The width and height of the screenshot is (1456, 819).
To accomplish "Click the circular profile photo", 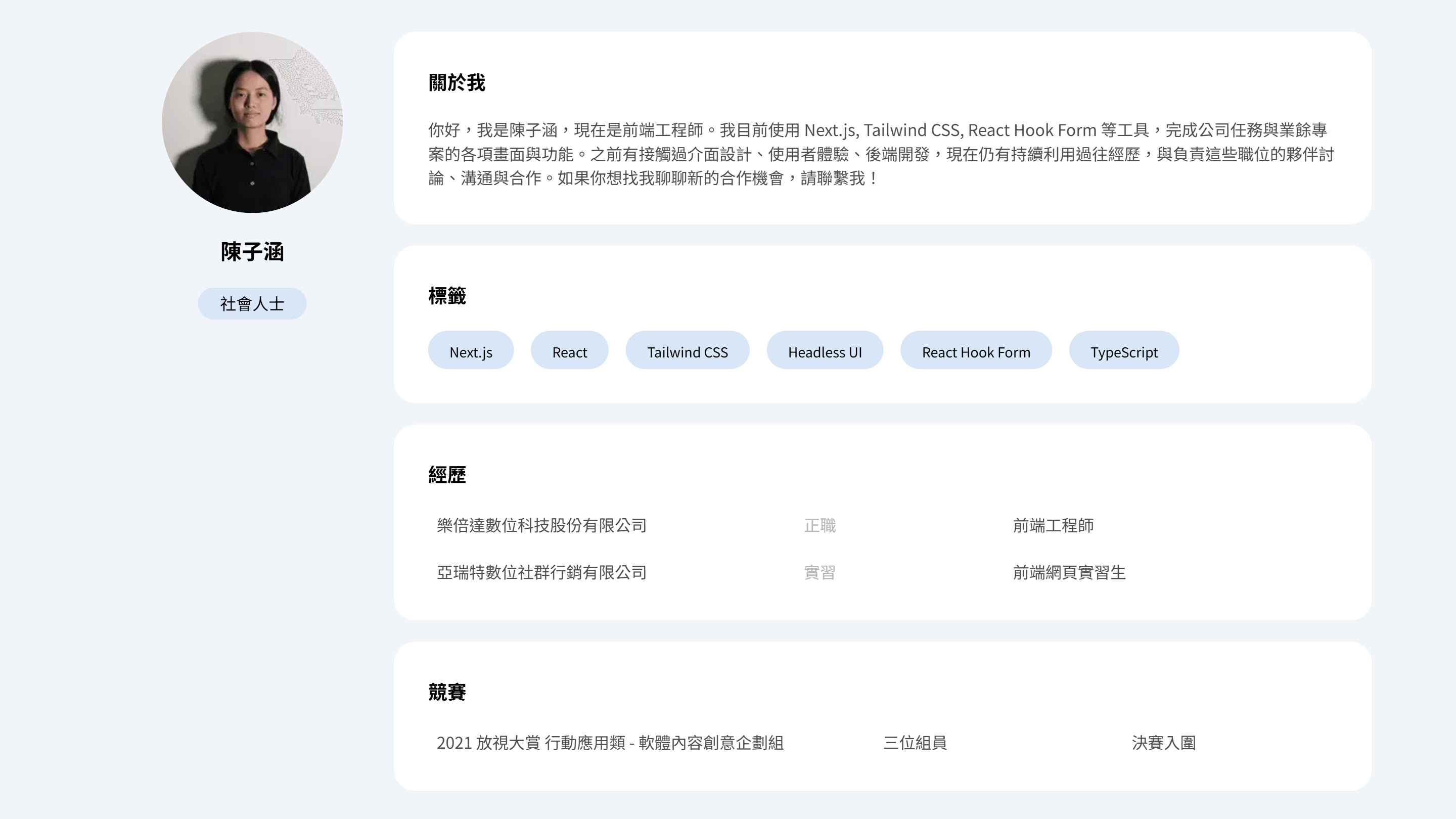I will pyautogui.click(x=252, y=122).
